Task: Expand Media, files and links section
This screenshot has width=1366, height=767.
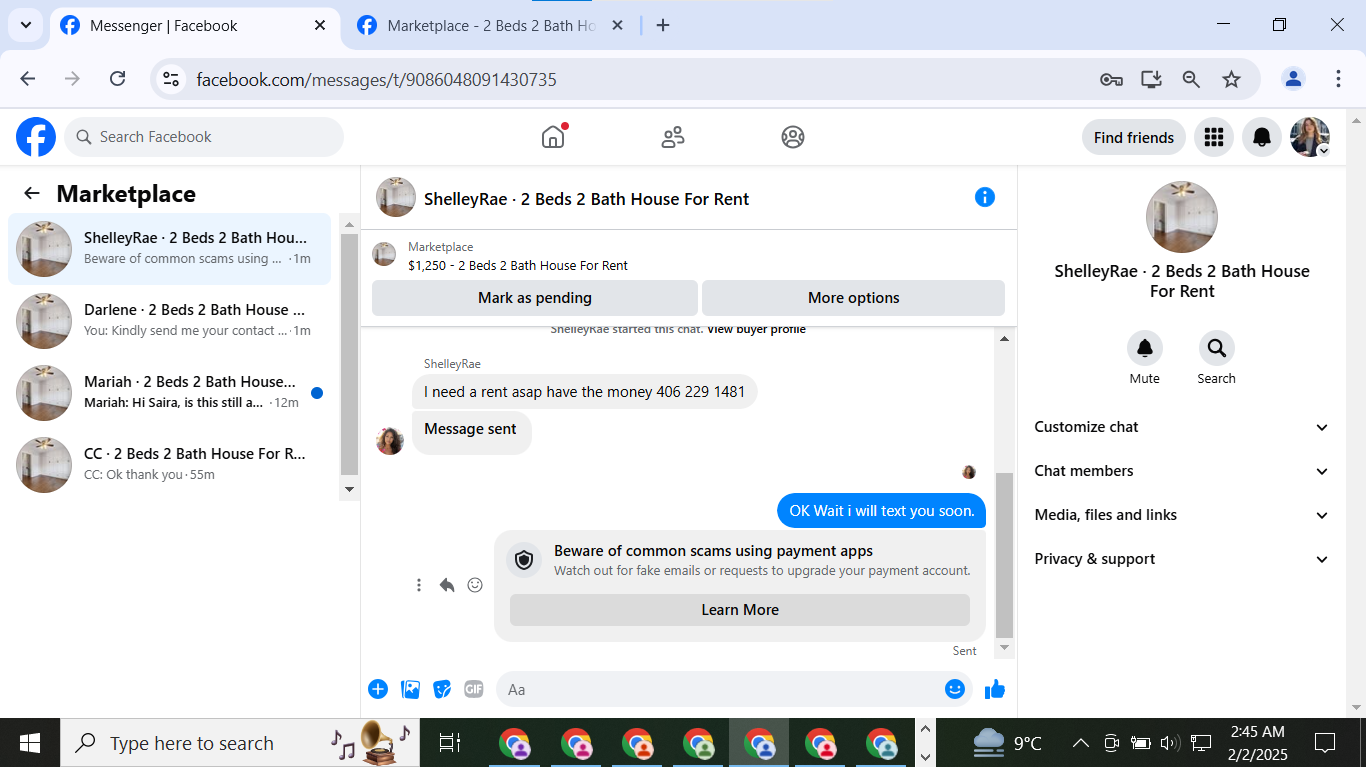Action: [1182, 515]
